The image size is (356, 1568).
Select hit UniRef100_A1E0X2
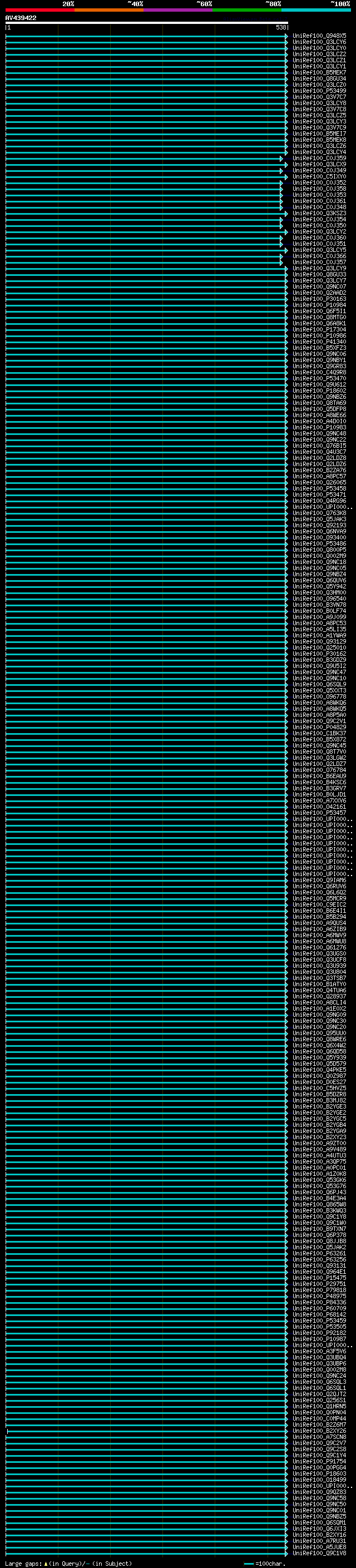point(319,1008)
